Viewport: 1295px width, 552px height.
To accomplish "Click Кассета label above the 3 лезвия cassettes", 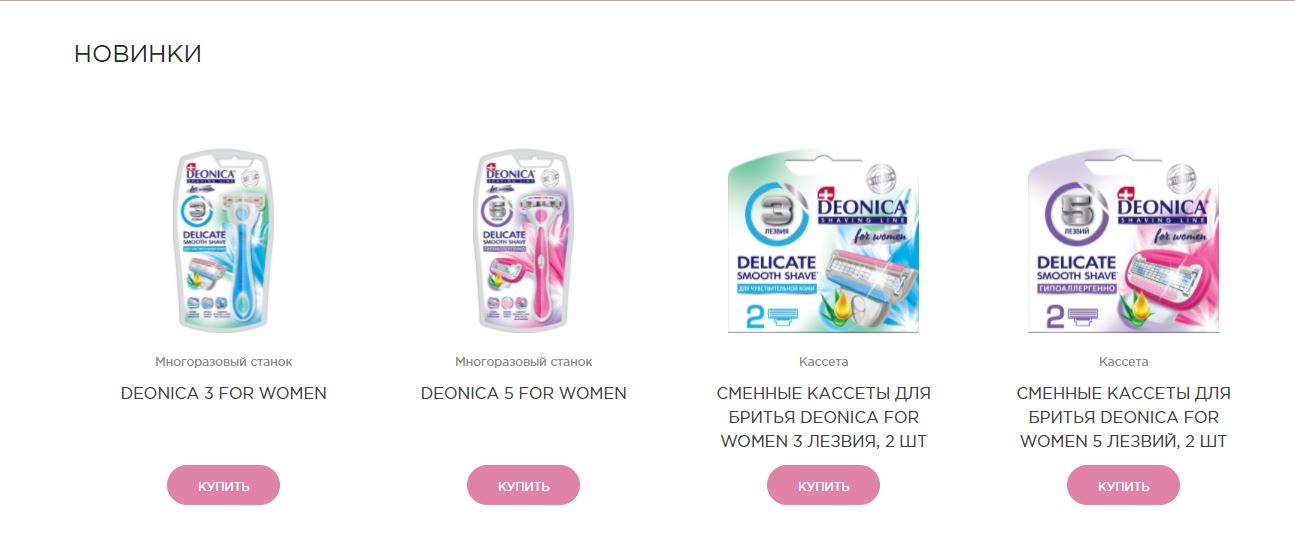I will tap(823, 361).
